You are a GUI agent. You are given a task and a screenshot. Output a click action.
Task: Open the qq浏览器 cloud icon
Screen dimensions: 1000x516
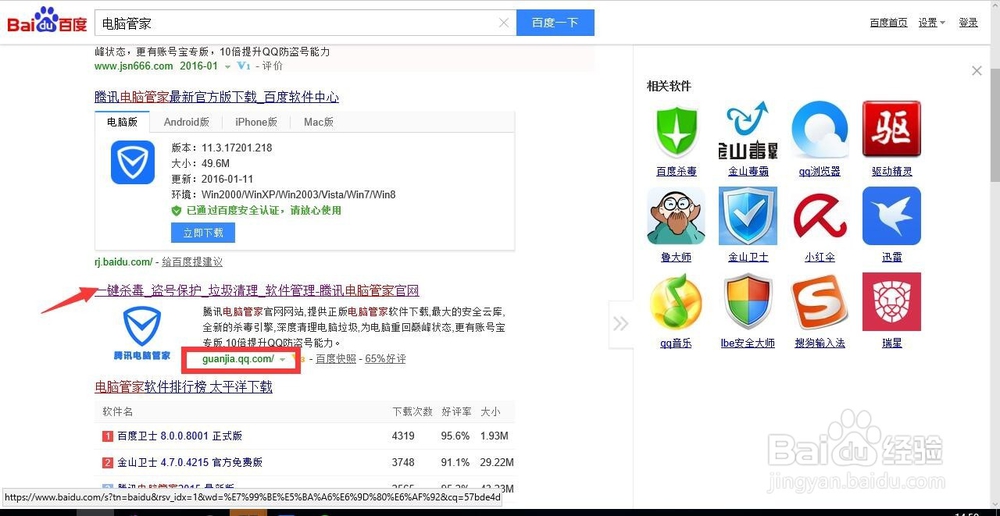click(820, 130)
